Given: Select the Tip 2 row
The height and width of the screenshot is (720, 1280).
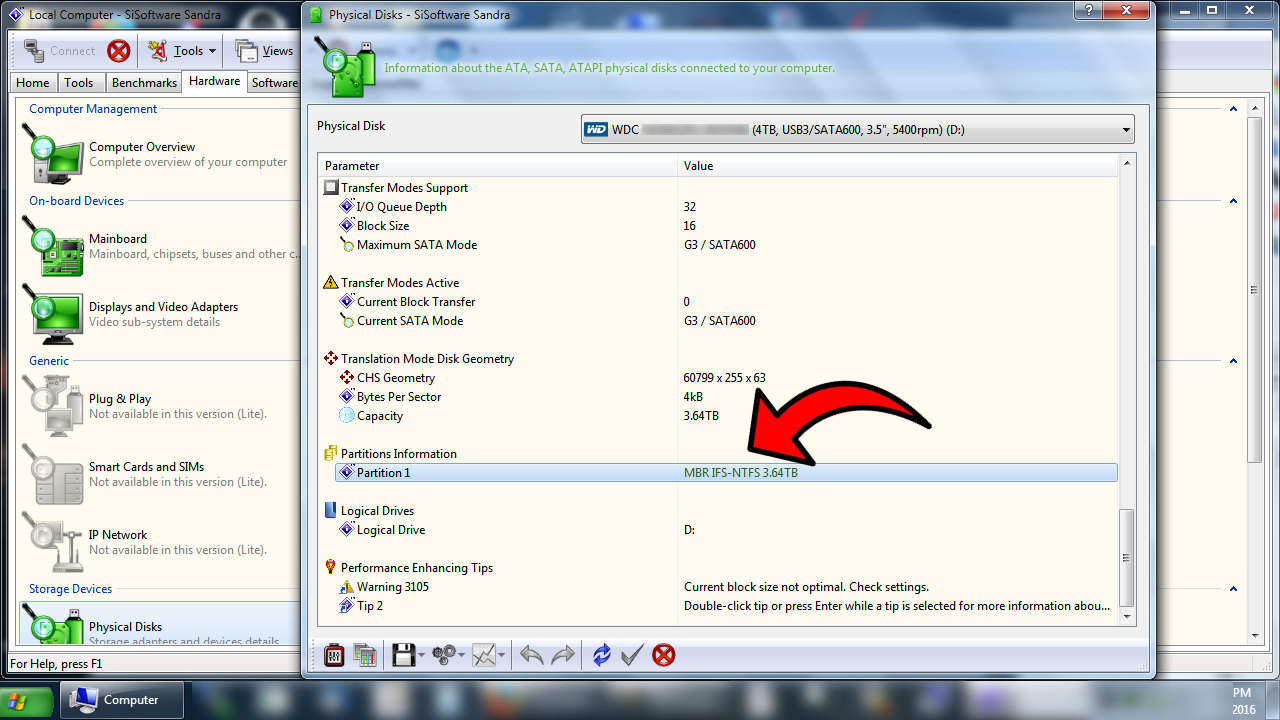Looking at the screenshot, I should tap(727, 606).
